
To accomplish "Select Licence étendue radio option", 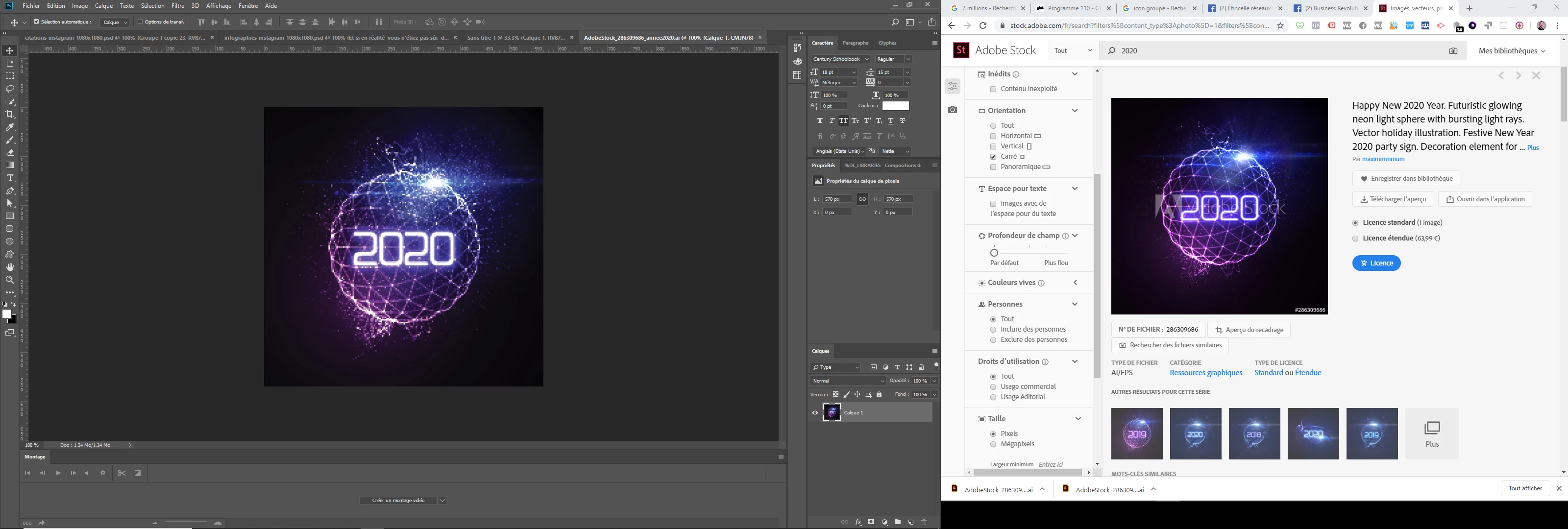I will pyautogui.click(x=1355, y=239).
